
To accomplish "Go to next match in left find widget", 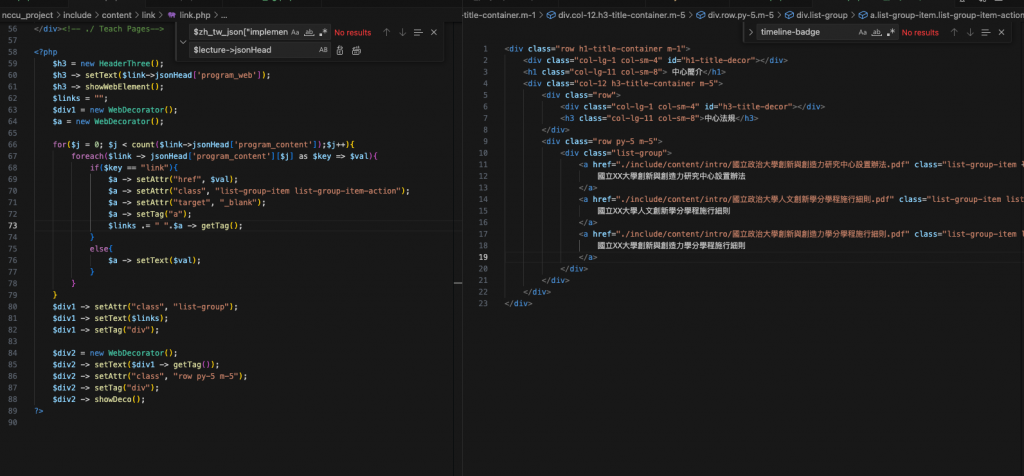I will (x=402, y=32).
